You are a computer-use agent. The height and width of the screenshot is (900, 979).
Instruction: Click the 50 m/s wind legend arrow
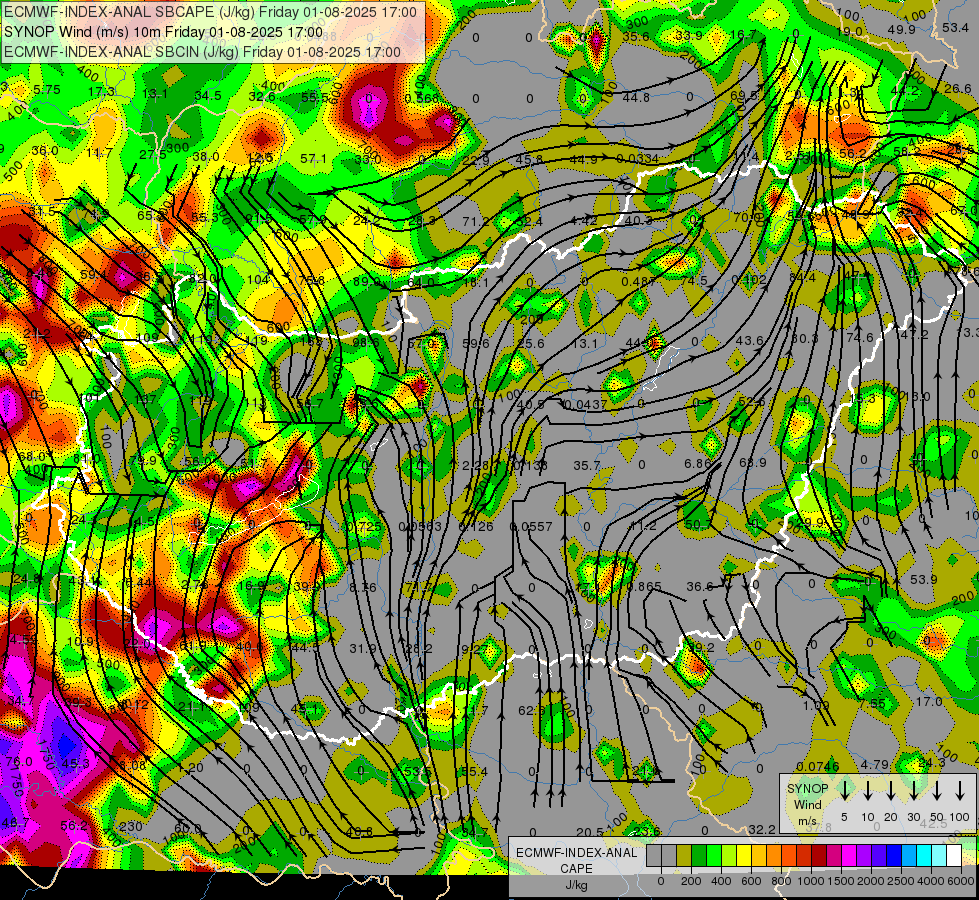tap(937, 791)
